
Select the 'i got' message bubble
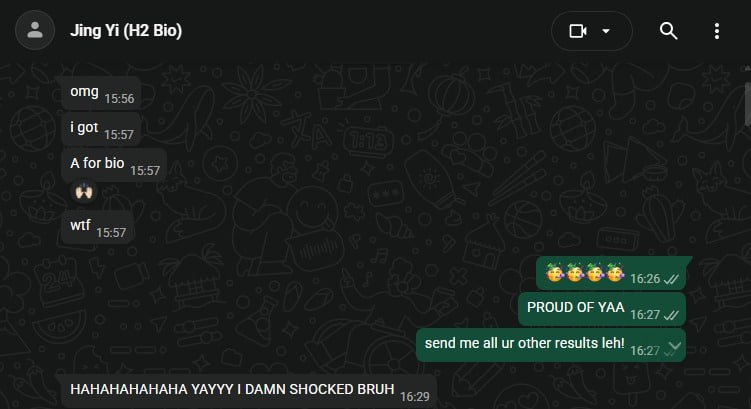(x=102, y=128)
